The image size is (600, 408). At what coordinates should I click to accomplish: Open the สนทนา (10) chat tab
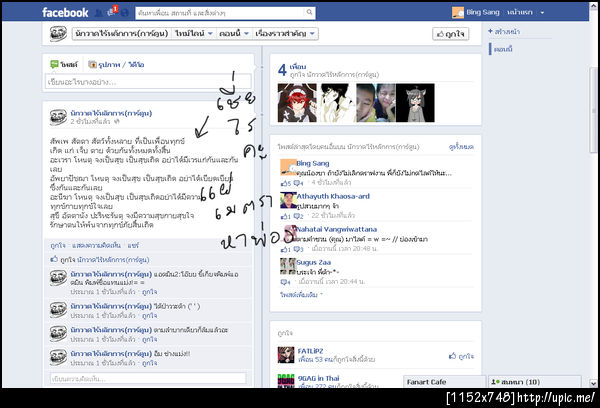535,382
